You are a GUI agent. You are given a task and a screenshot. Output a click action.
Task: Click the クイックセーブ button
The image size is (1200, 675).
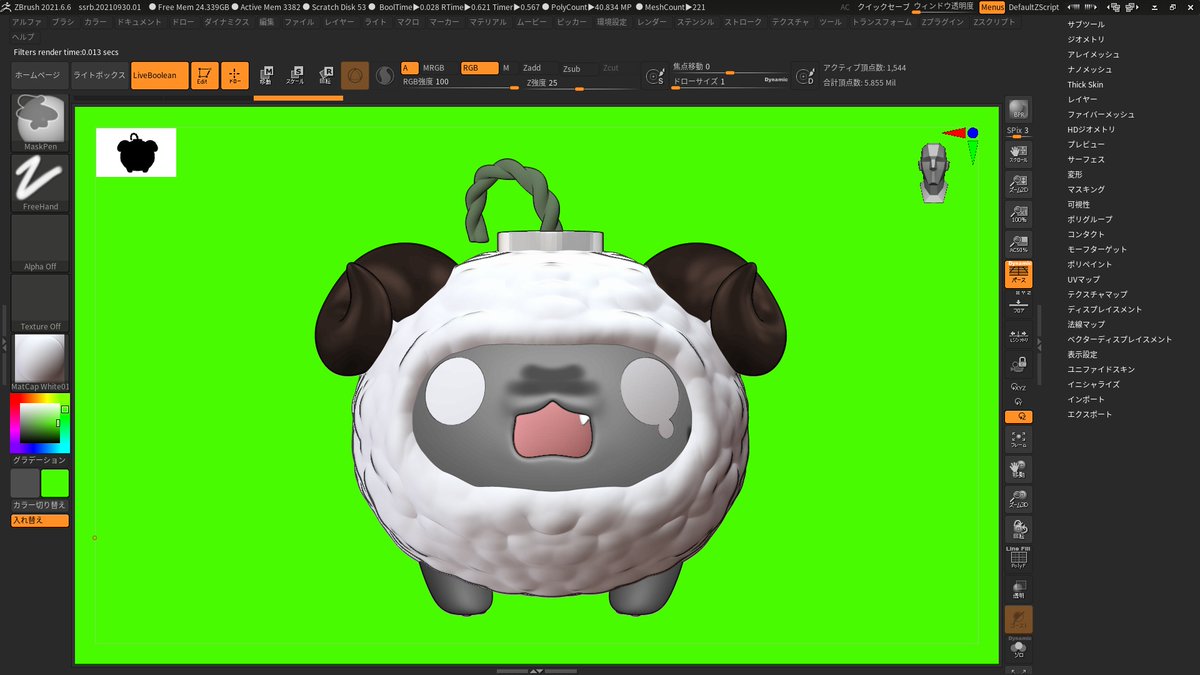tap(883, 7)
